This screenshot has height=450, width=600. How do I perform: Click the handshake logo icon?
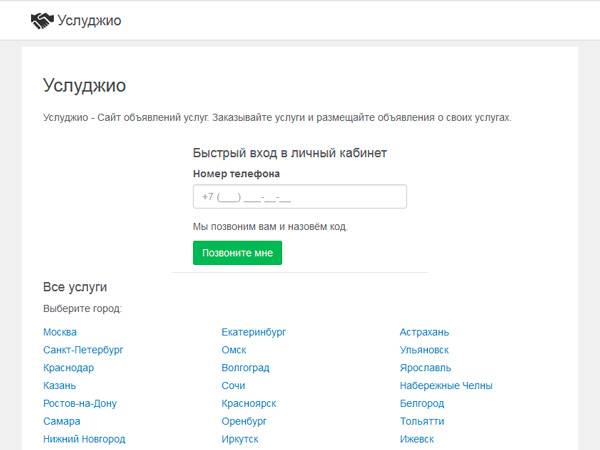click(x=42, y=20)
